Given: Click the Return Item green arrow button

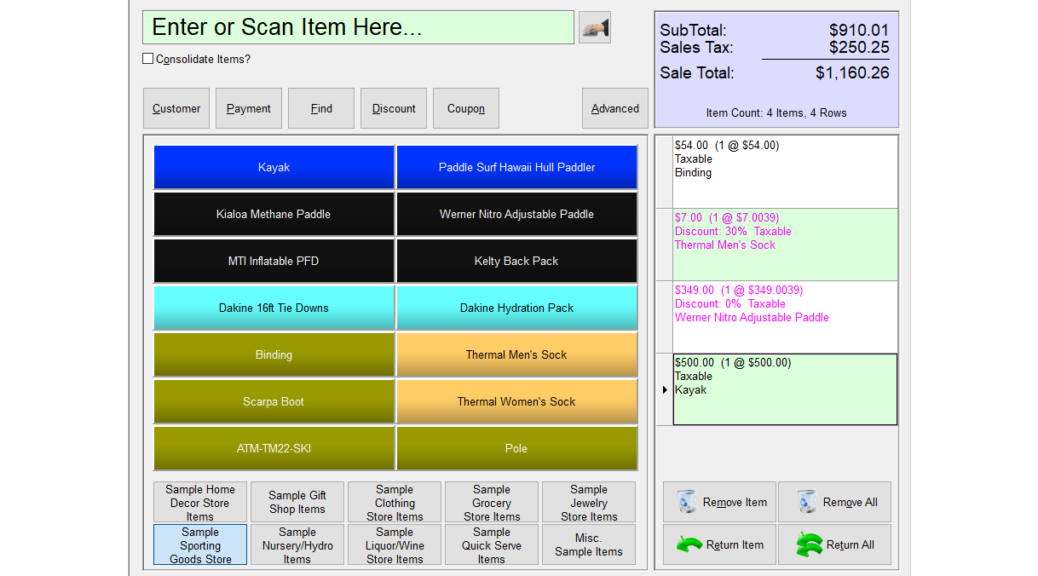Looking at the screenshot, I should point(720,545).
